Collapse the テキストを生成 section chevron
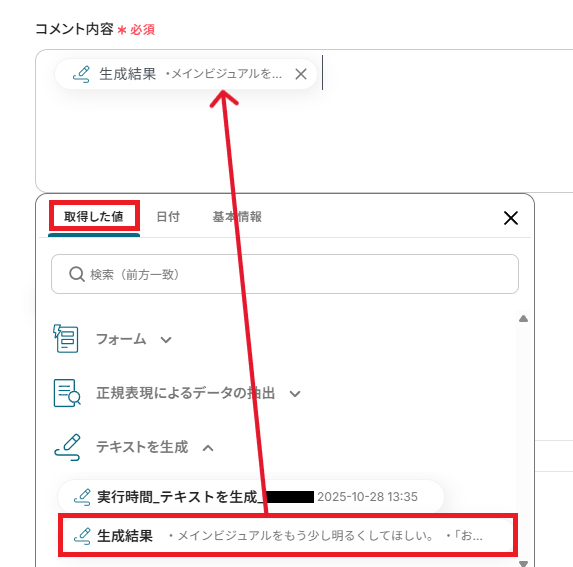The height and width of the screenshot is (567, 573). pyautogui.click(x=208, y=448)
